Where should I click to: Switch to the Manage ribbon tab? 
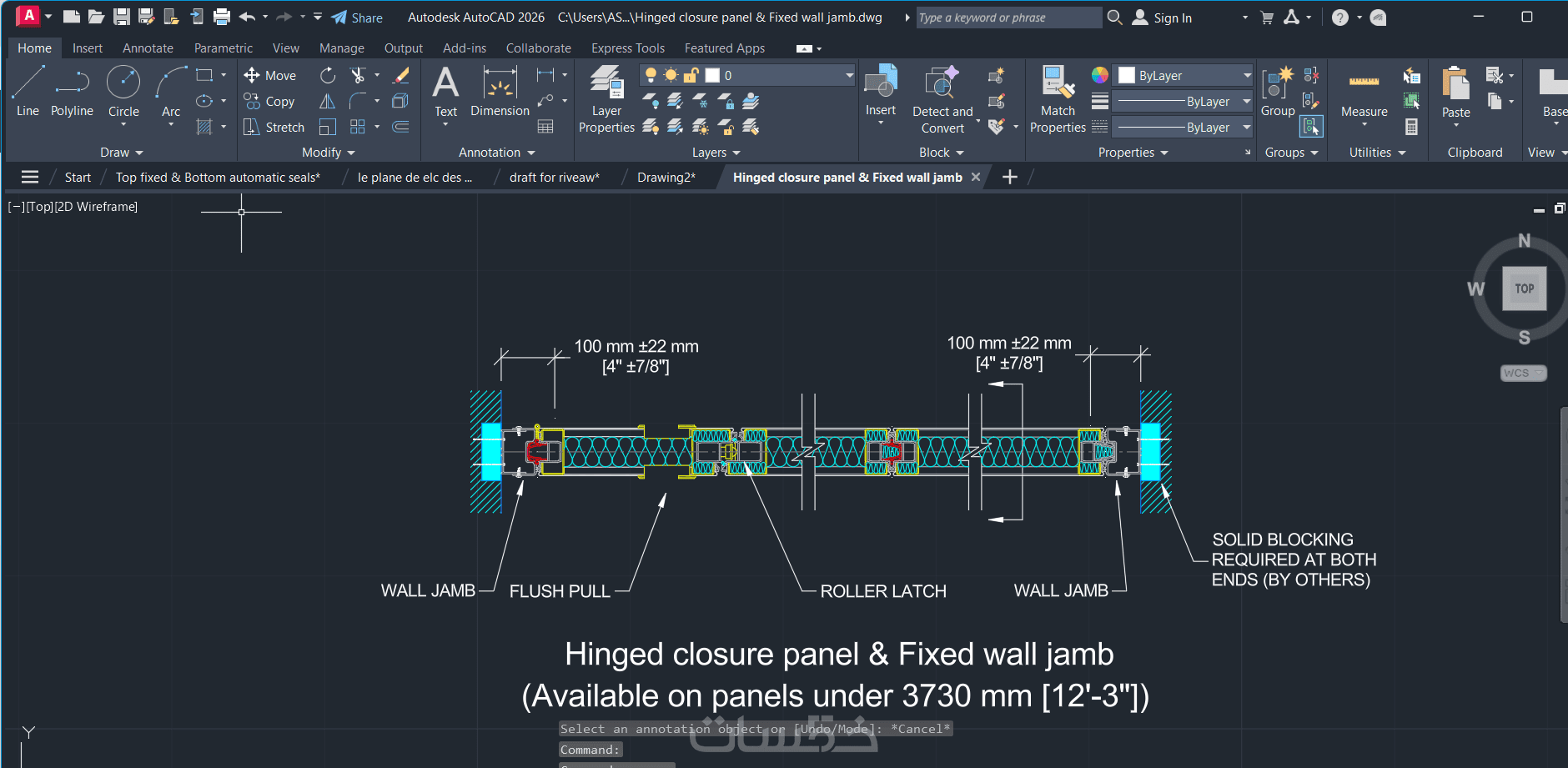342,48
